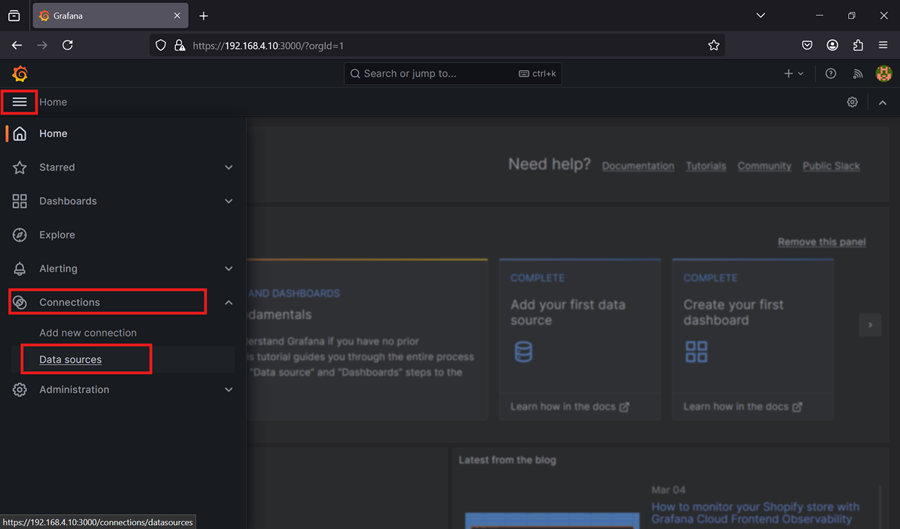Open the Public Slack link
Viewport: 900px width, 529px height.
[831, 166]
